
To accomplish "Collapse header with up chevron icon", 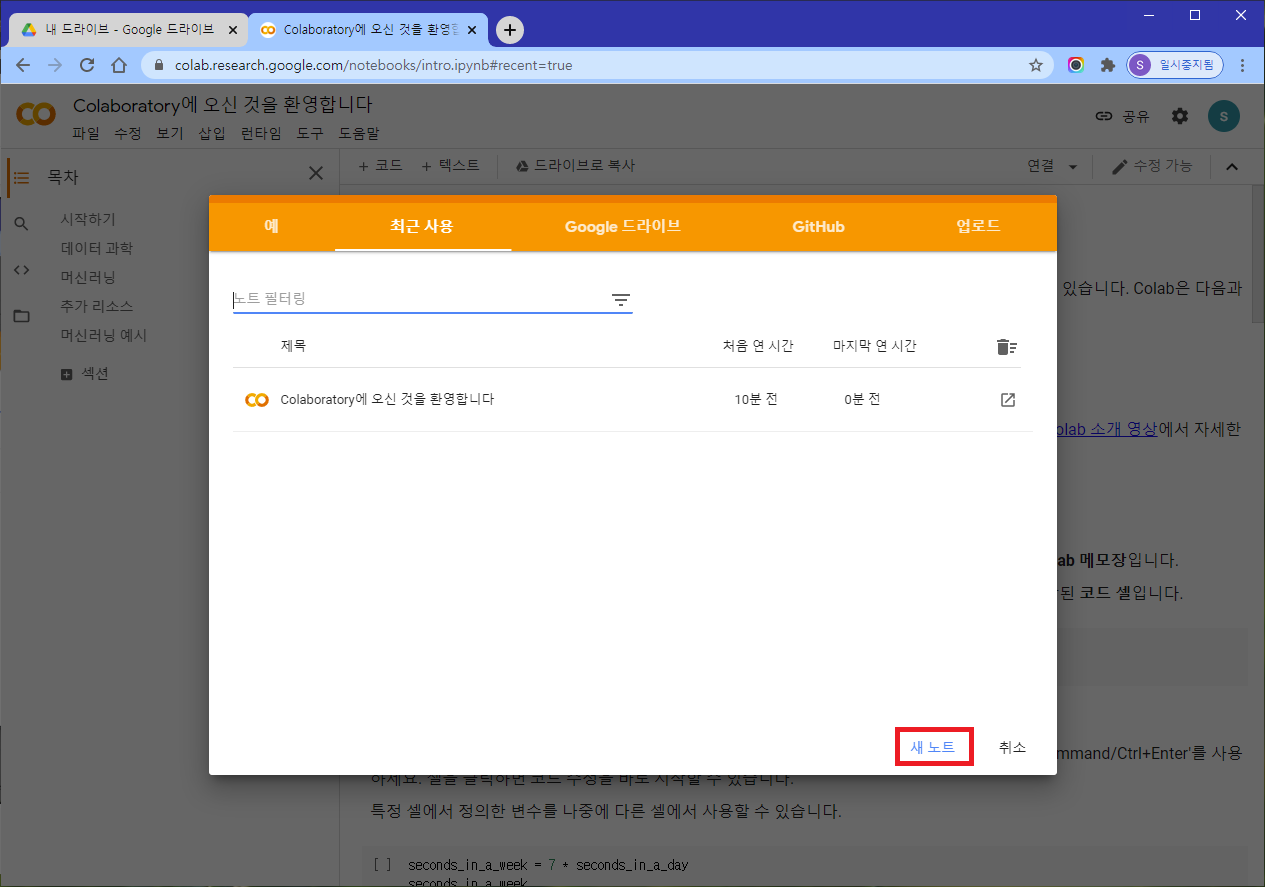I will (1232, 167).
